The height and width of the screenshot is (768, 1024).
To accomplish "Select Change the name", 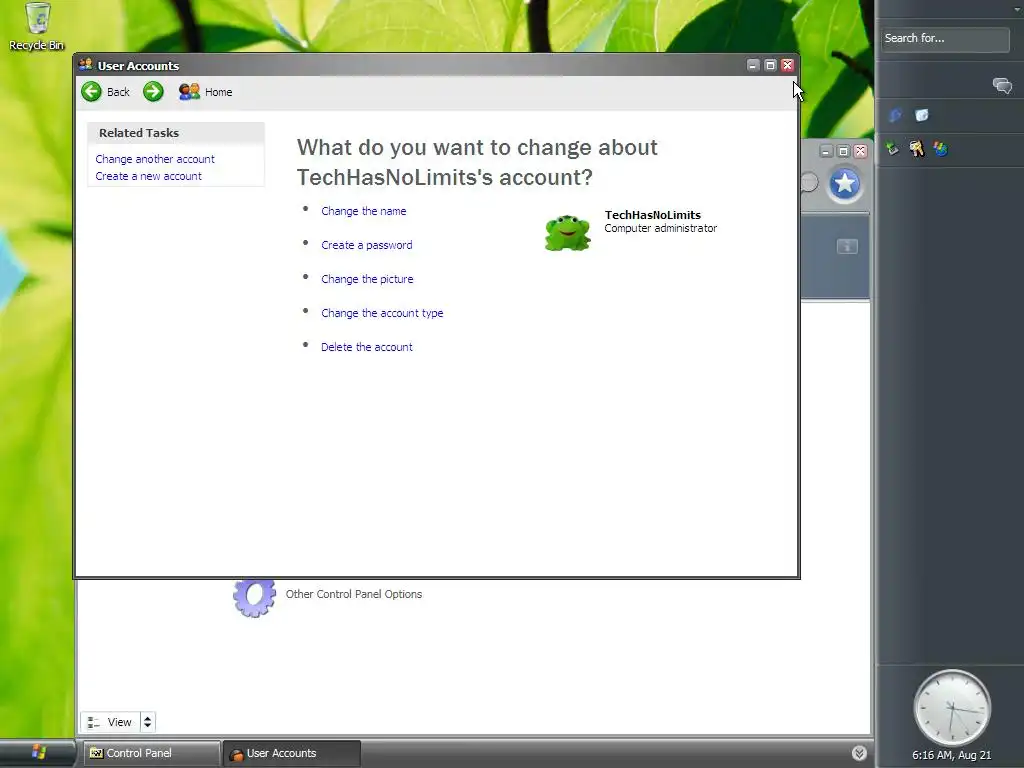I will (x=364, y=211).
